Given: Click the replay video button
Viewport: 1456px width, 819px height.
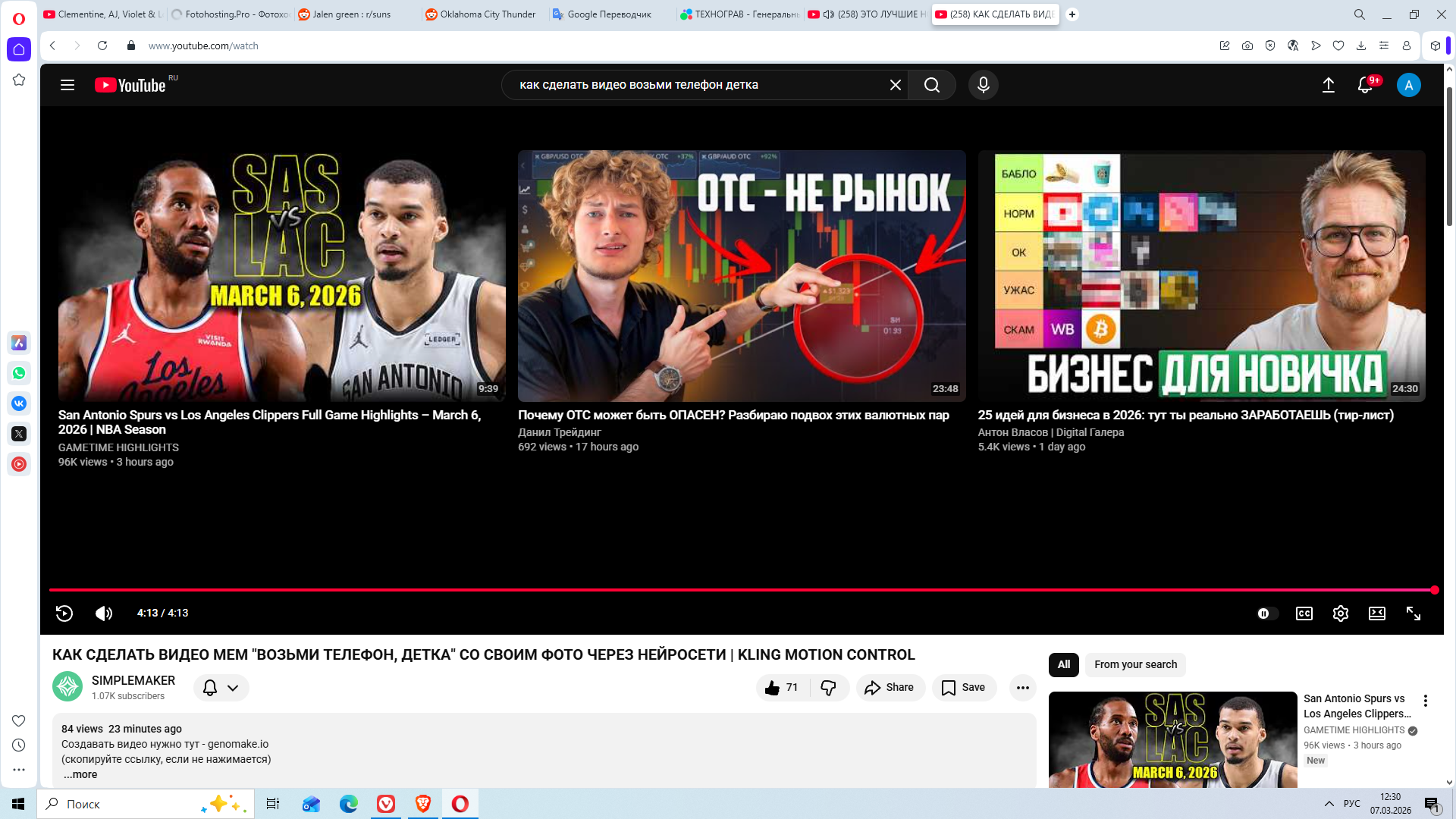Looking at the screenshot, I should click(64, 613).
